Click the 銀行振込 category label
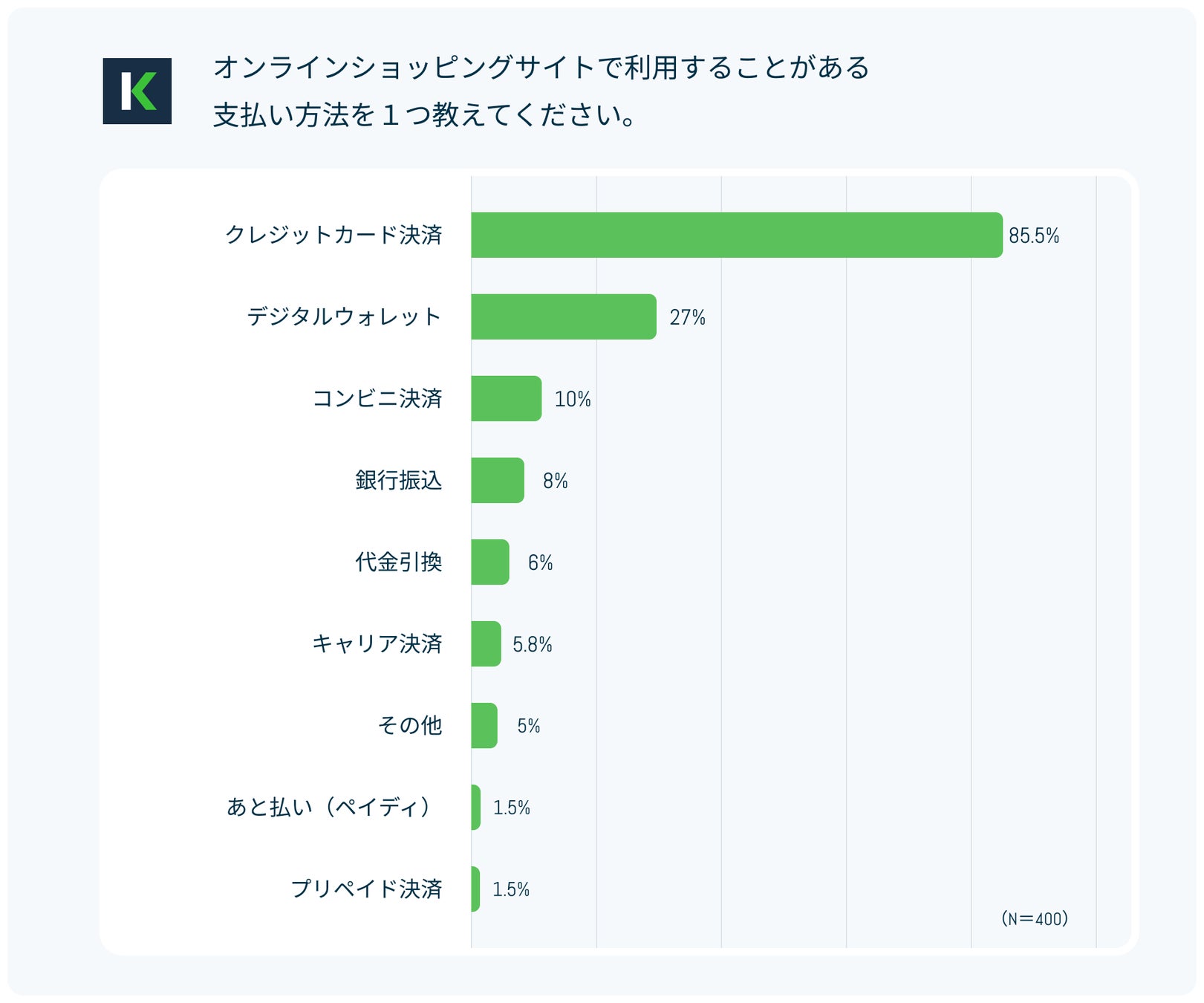1204x1003 pixels. 398,480
